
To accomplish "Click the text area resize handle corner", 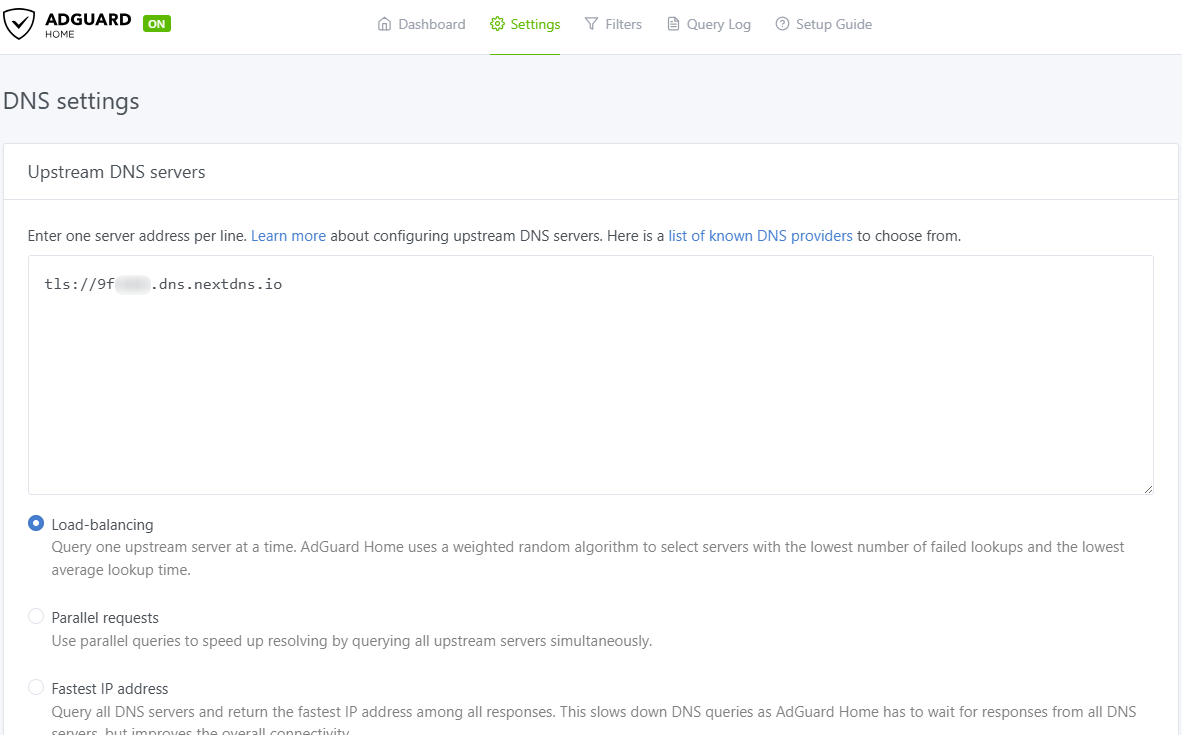I will (1148, 489).
